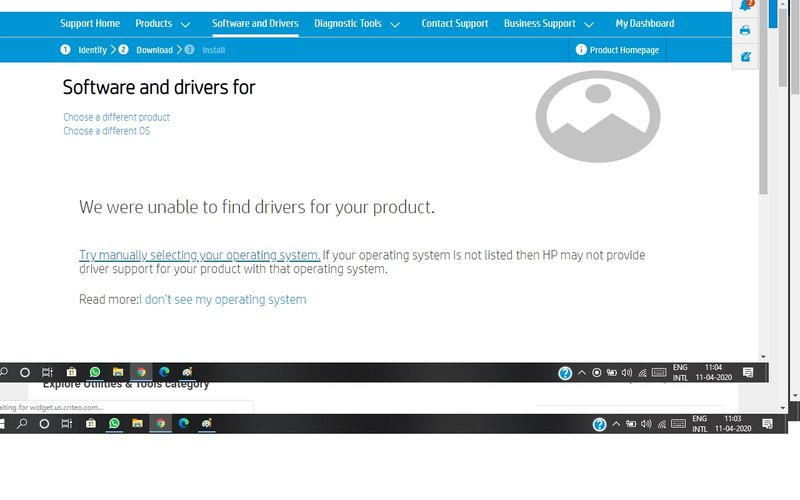Screen dimensions: 800x500
Task: Open the Support Home menu item
Action: pyautogui.click(x=90, y=23)
